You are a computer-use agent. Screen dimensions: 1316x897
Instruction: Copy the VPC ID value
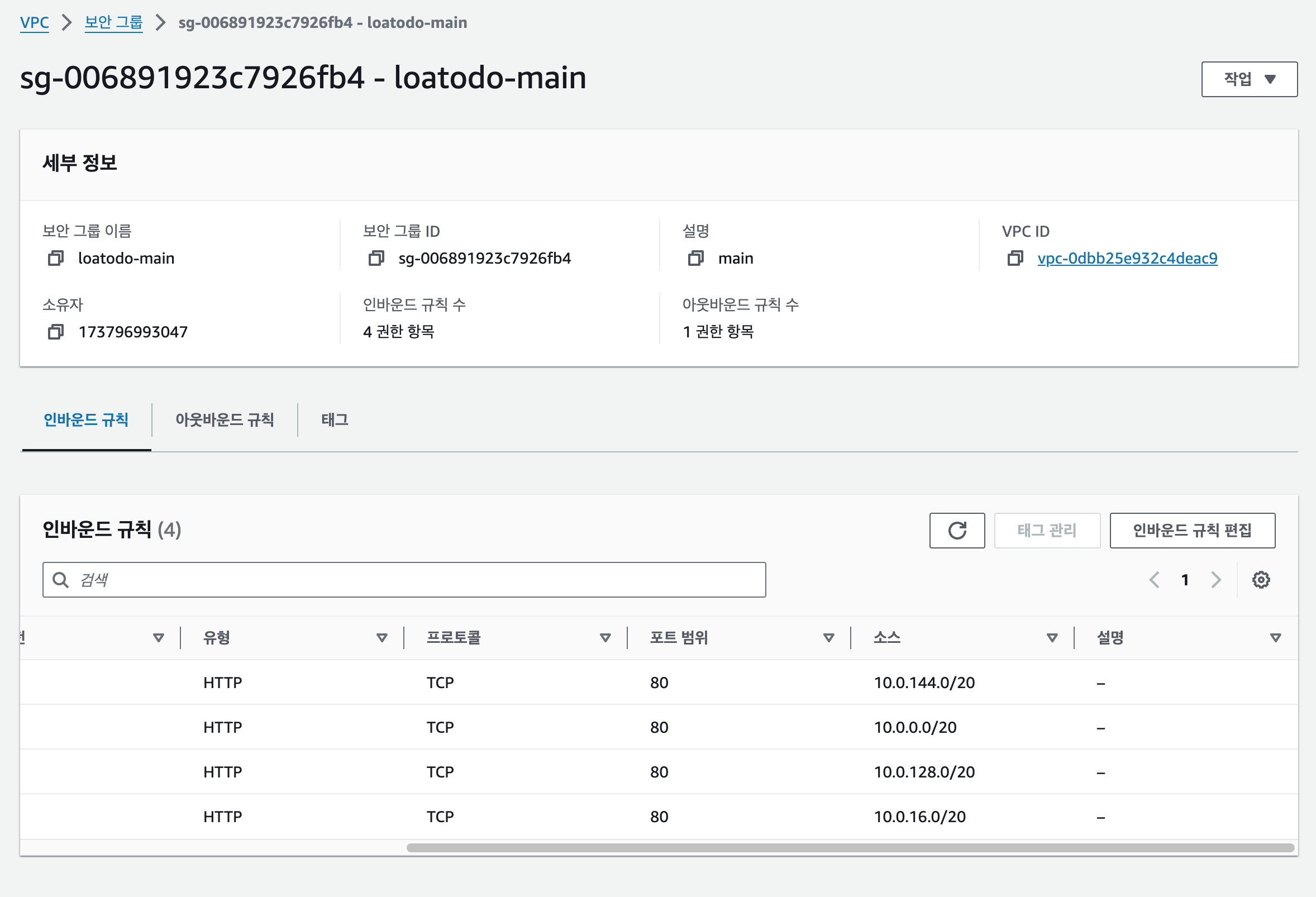(1015, 258)
